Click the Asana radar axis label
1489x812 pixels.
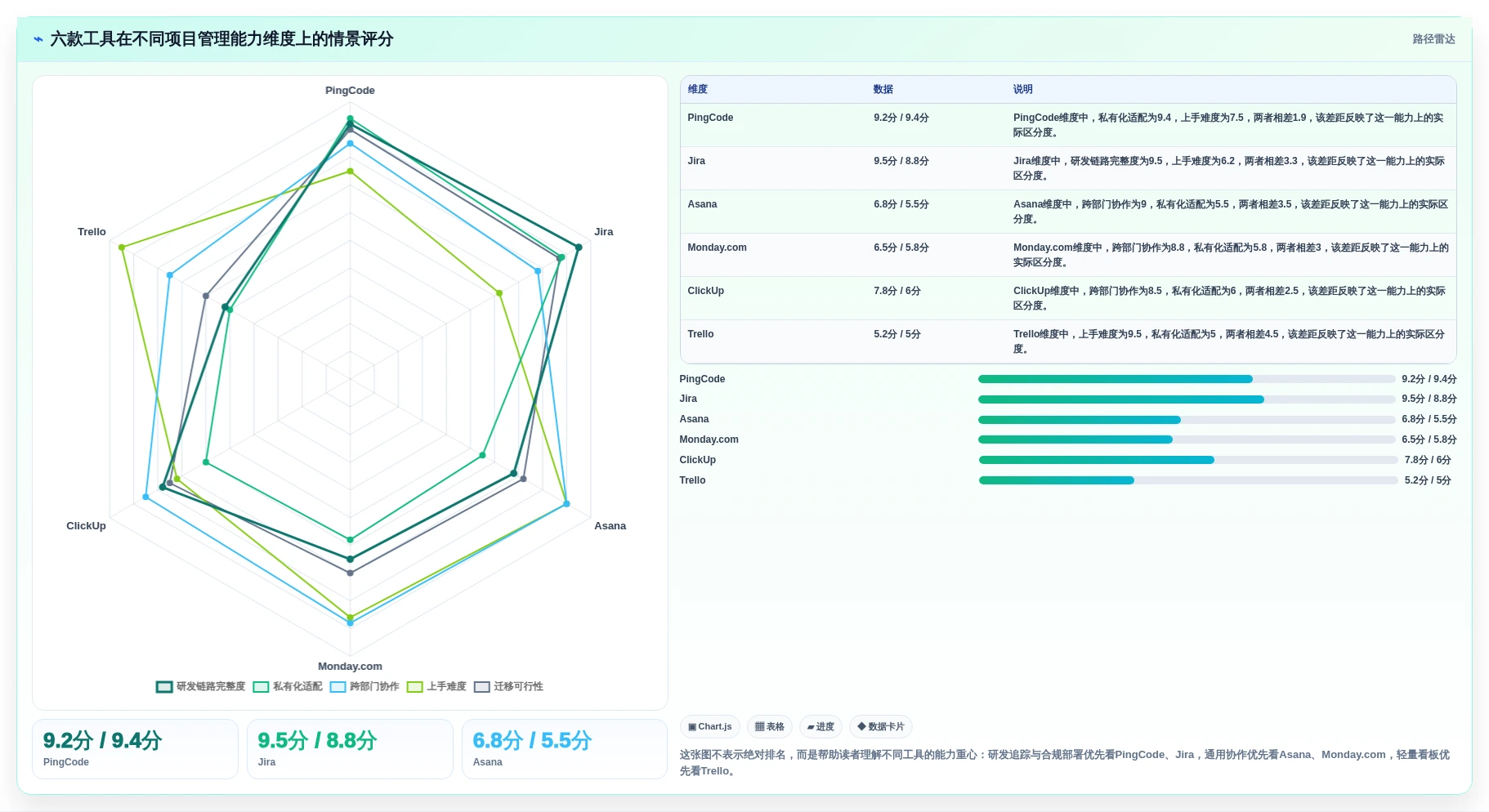(610, 526)
